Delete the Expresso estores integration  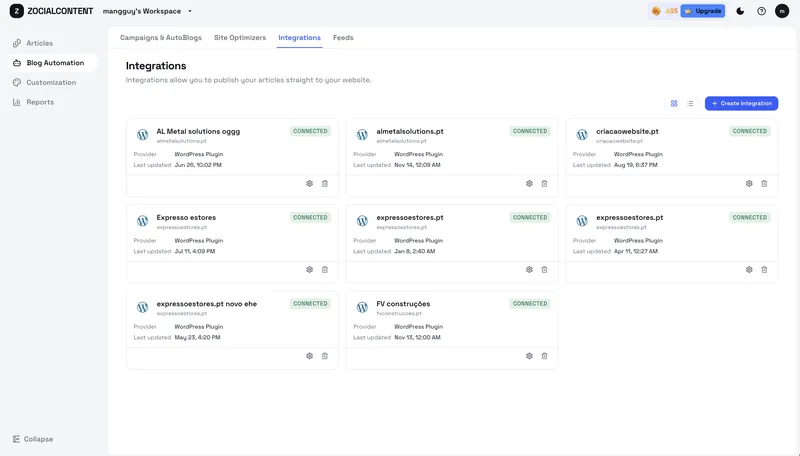point(324,270)
